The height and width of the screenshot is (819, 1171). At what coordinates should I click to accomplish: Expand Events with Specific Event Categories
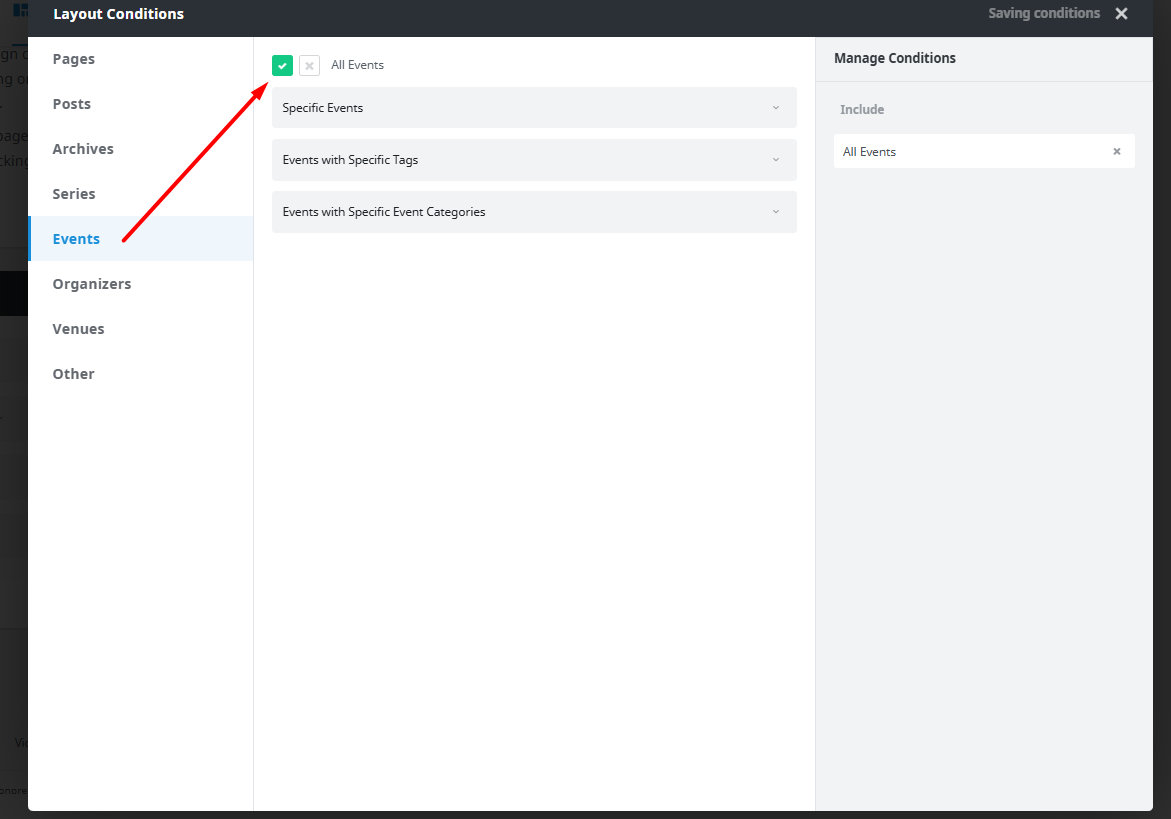coord(534,212)
